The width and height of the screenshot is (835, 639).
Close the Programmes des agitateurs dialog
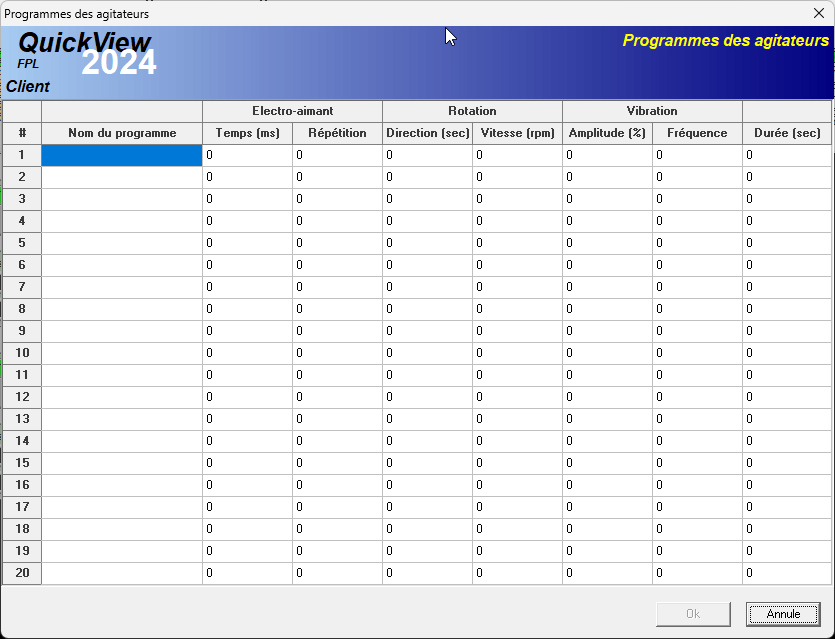(x=817, y=13)
